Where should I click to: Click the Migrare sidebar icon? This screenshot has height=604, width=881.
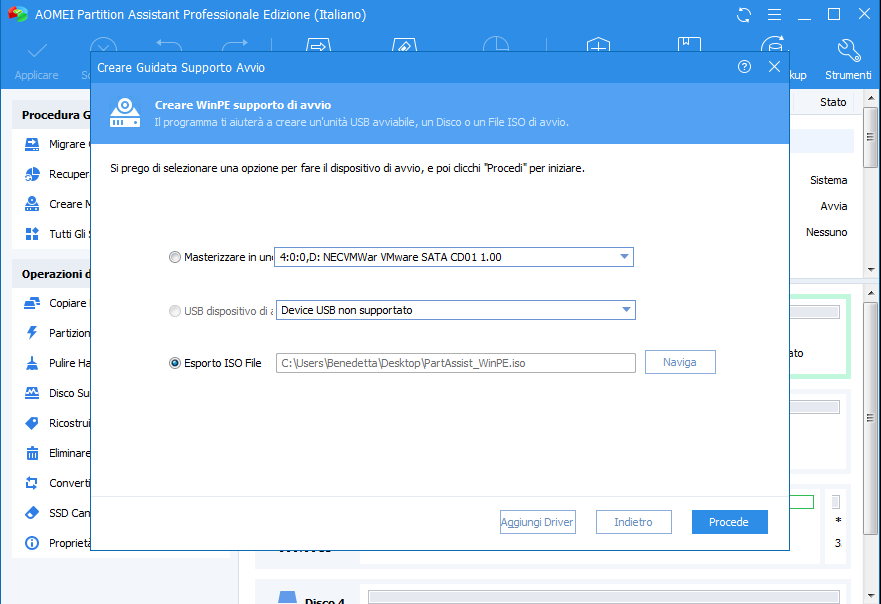tap(32, 144)
